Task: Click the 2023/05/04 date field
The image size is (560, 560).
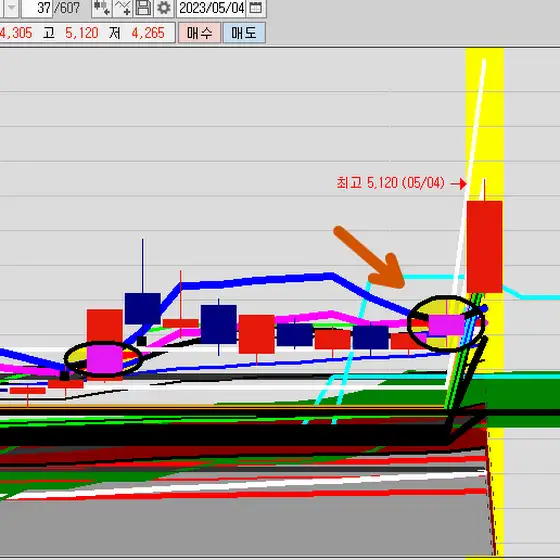Action: click(x=211, y=8)
